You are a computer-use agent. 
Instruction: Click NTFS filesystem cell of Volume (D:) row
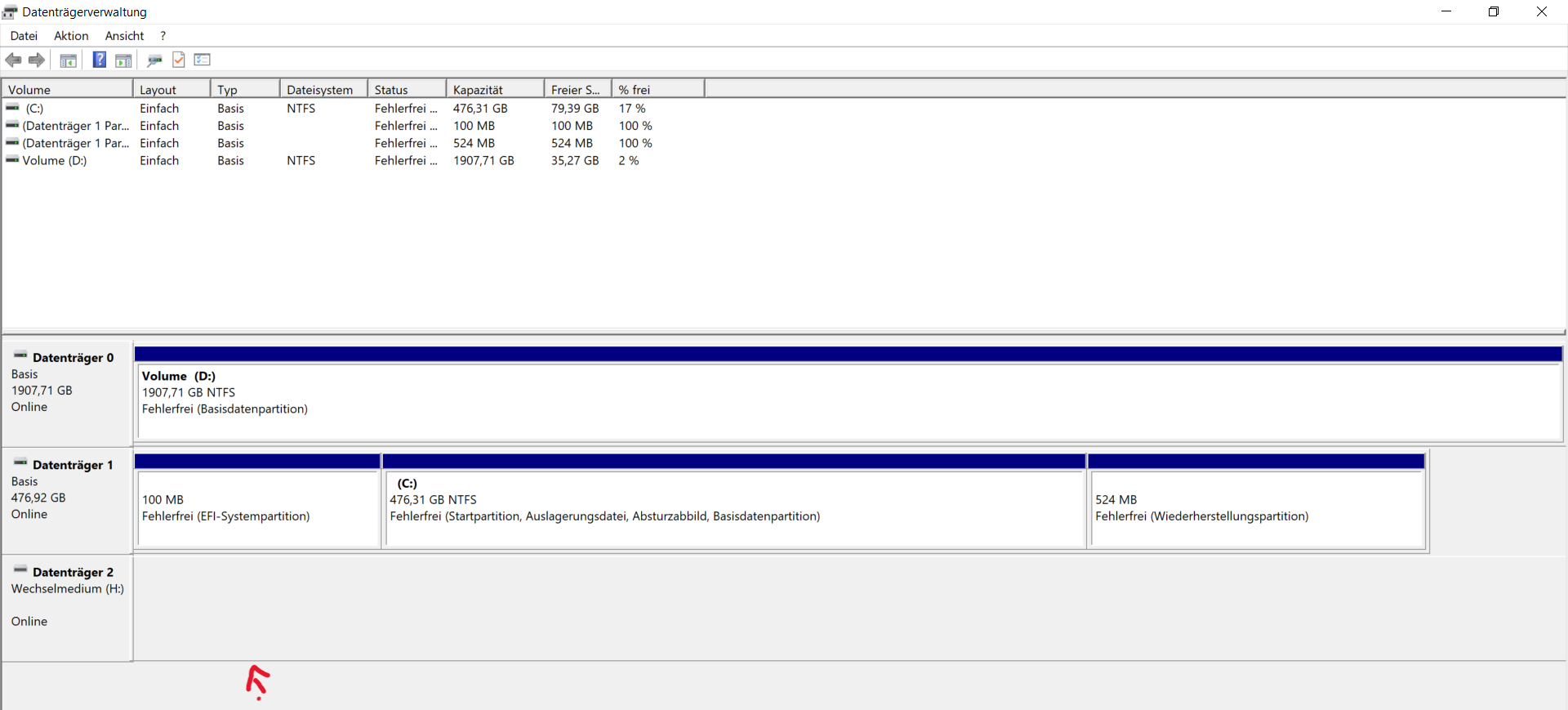coord(301,160)
